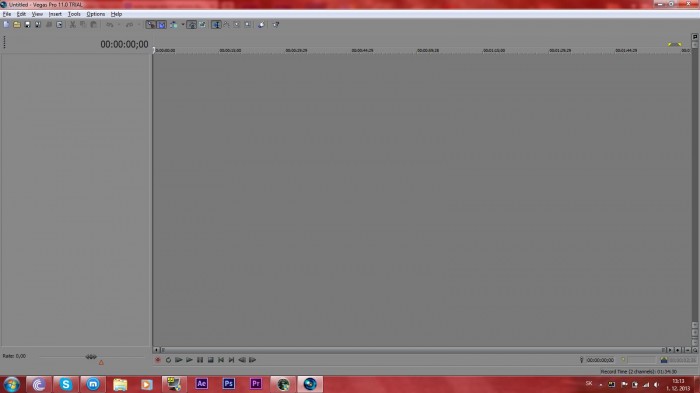This screenshot has height=393, width=700.
Task: Click the timeline ruler at 00:00:15;00
Action: 230,50
